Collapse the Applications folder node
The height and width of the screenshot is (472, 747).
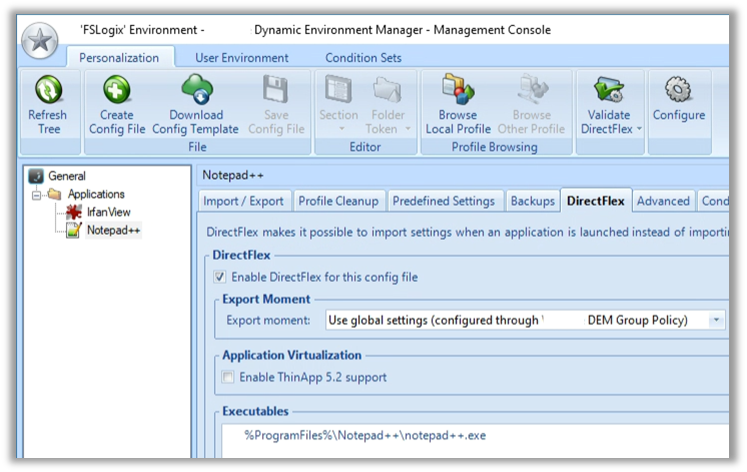tap(37, 194)
